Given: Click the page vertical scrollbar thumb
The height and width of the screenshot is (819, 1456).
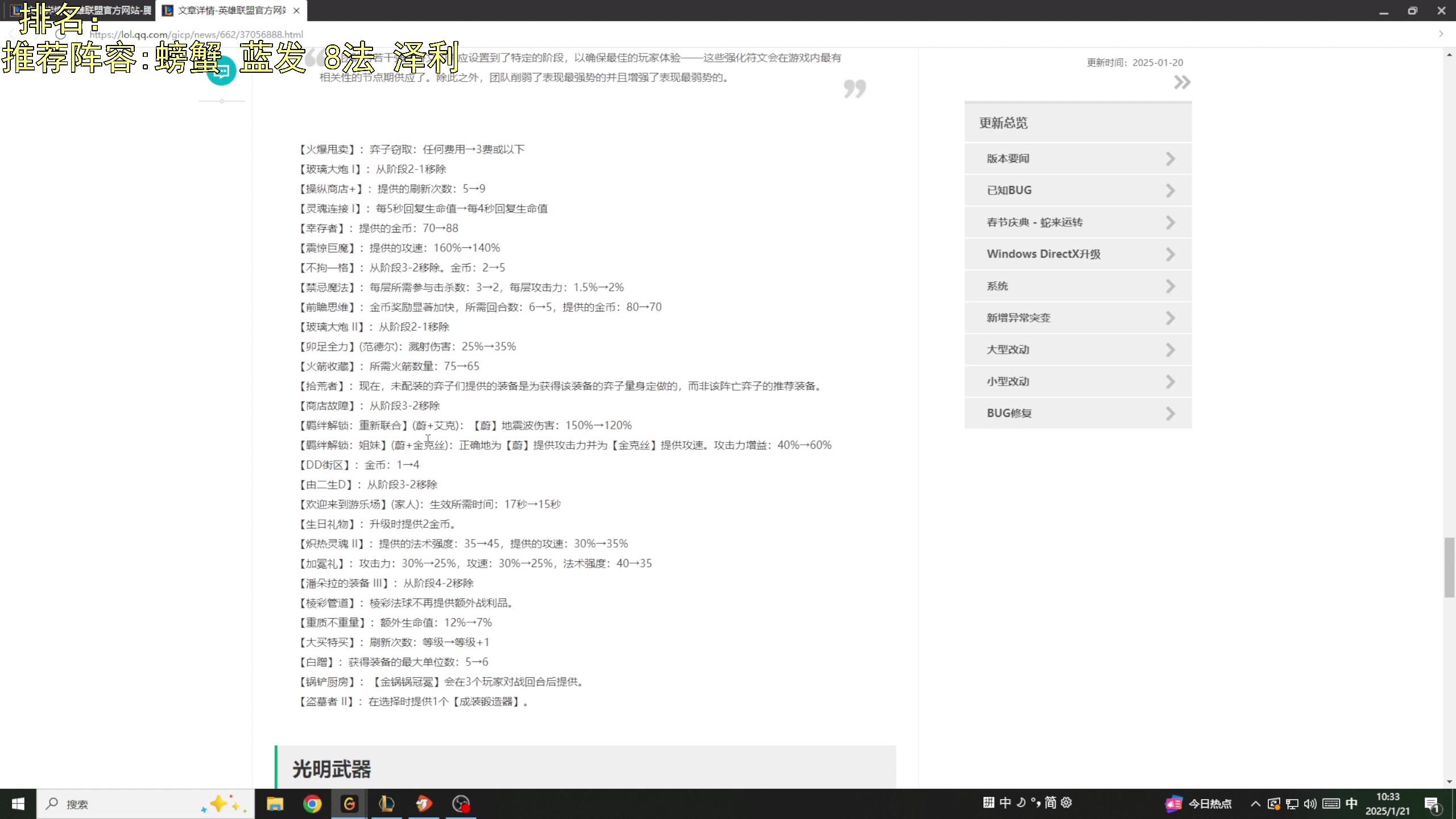Looking at the screenshot, I should 1449,567.
